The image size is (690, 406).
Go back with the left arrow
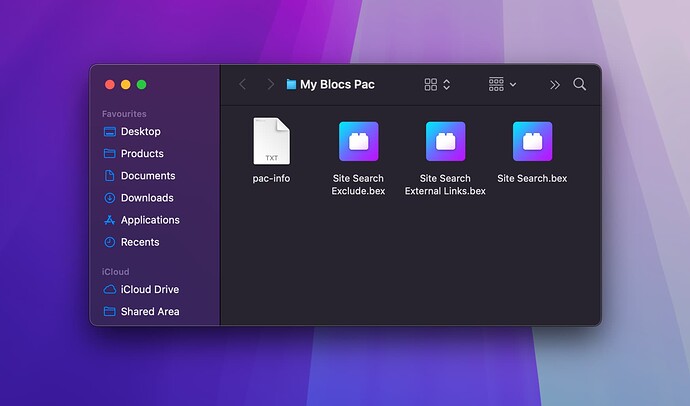coord(242,85)
